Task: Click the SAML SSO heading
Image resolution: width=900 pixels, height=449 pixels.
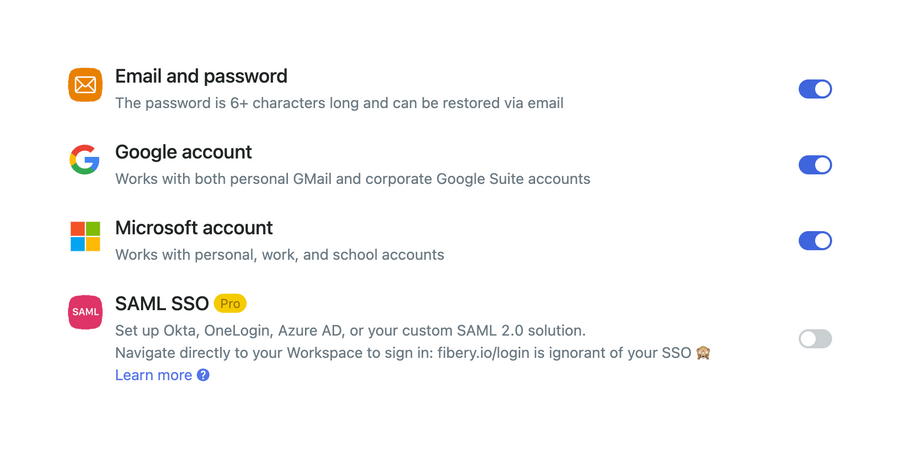Action: [x=162, y=304]
